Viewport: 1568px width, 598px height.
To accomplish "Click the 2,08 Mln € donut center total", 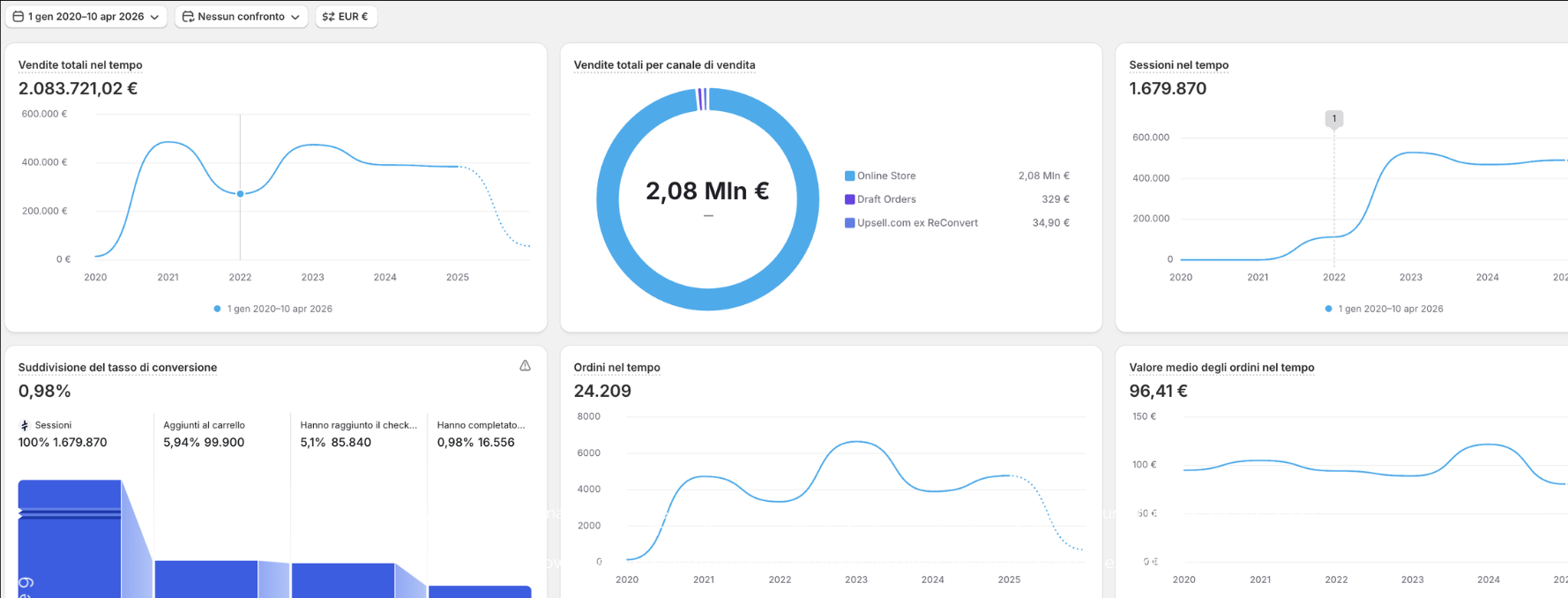I will pyautogui.click(x=707, y=191).
